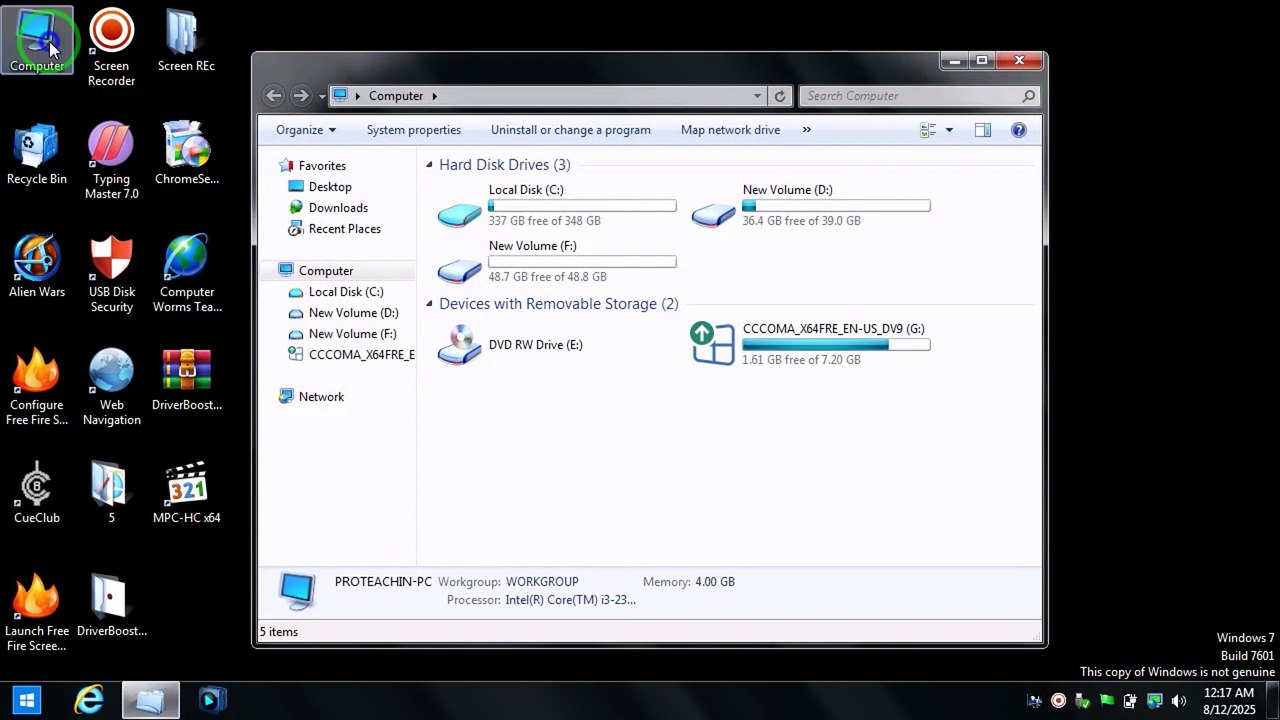Open the Organize dropdown menu
The height and width of the screenshot is (720, 1280).
(306, 130)
